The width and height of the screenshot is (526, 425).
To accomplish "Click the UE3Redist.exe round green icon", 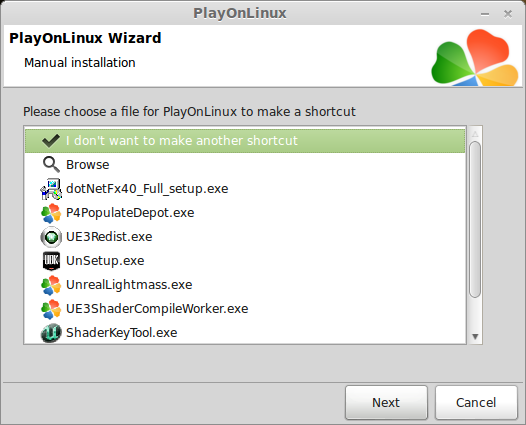I will (x=51, y=237).
